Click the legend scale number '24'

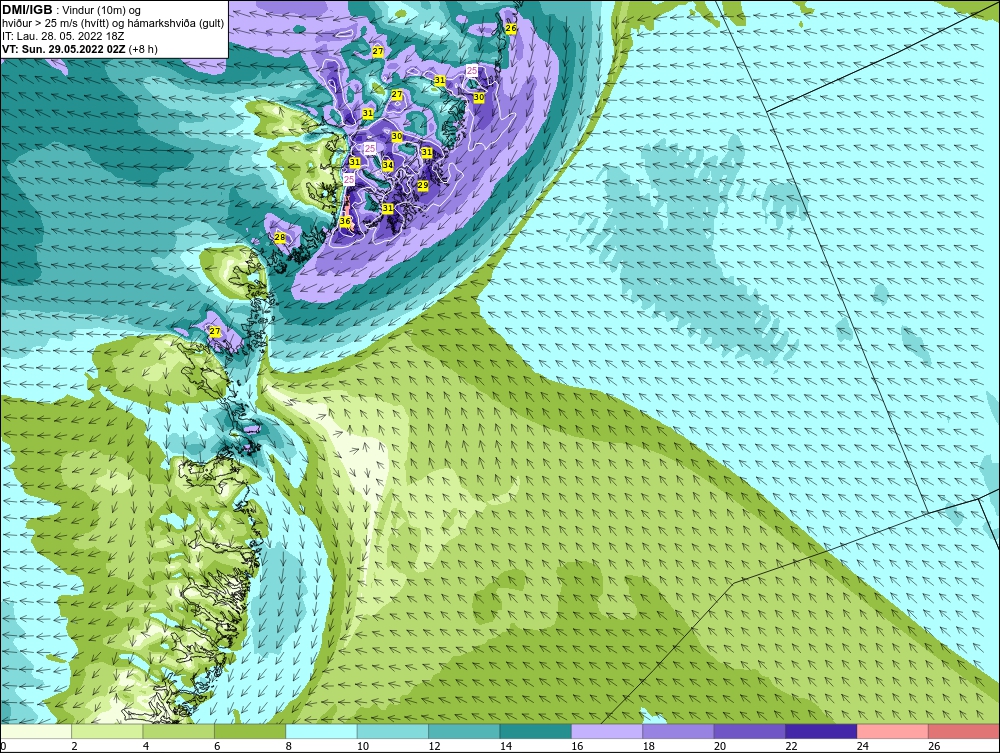(863, 746)
